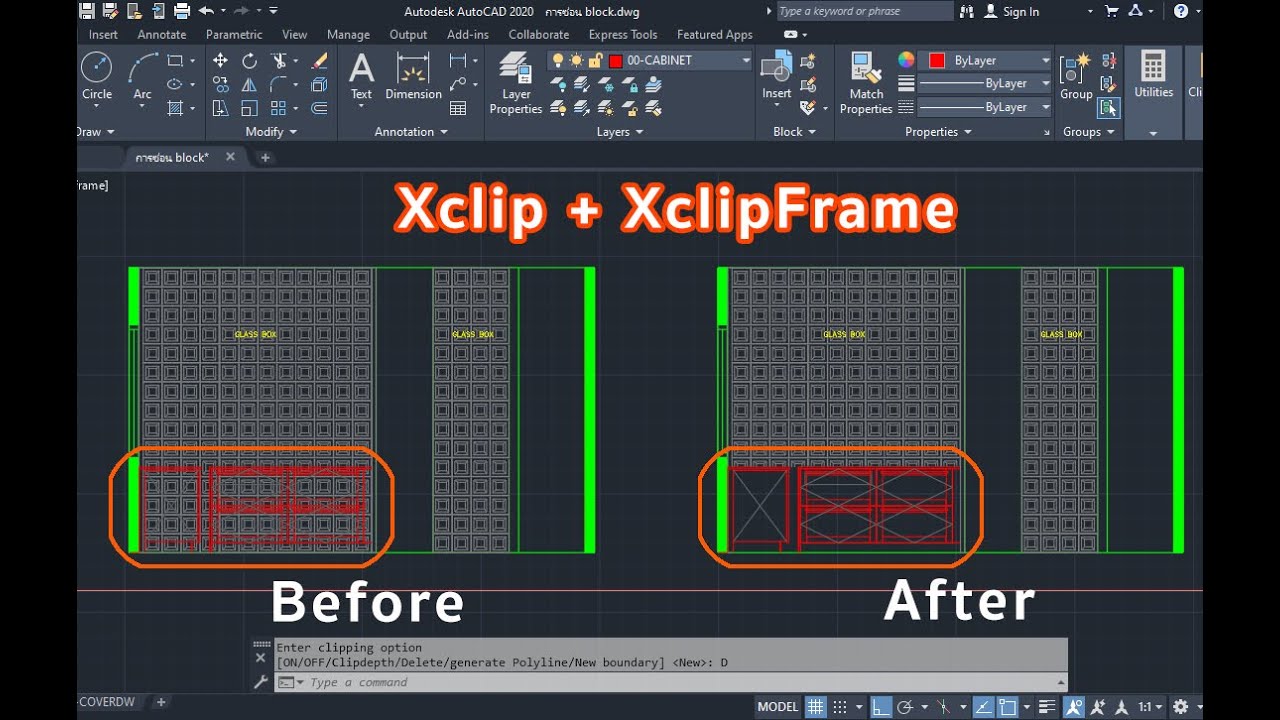Open the Utilities panel icon
The width and height of the screenshot is (1280, 720).
[1153, 76]
